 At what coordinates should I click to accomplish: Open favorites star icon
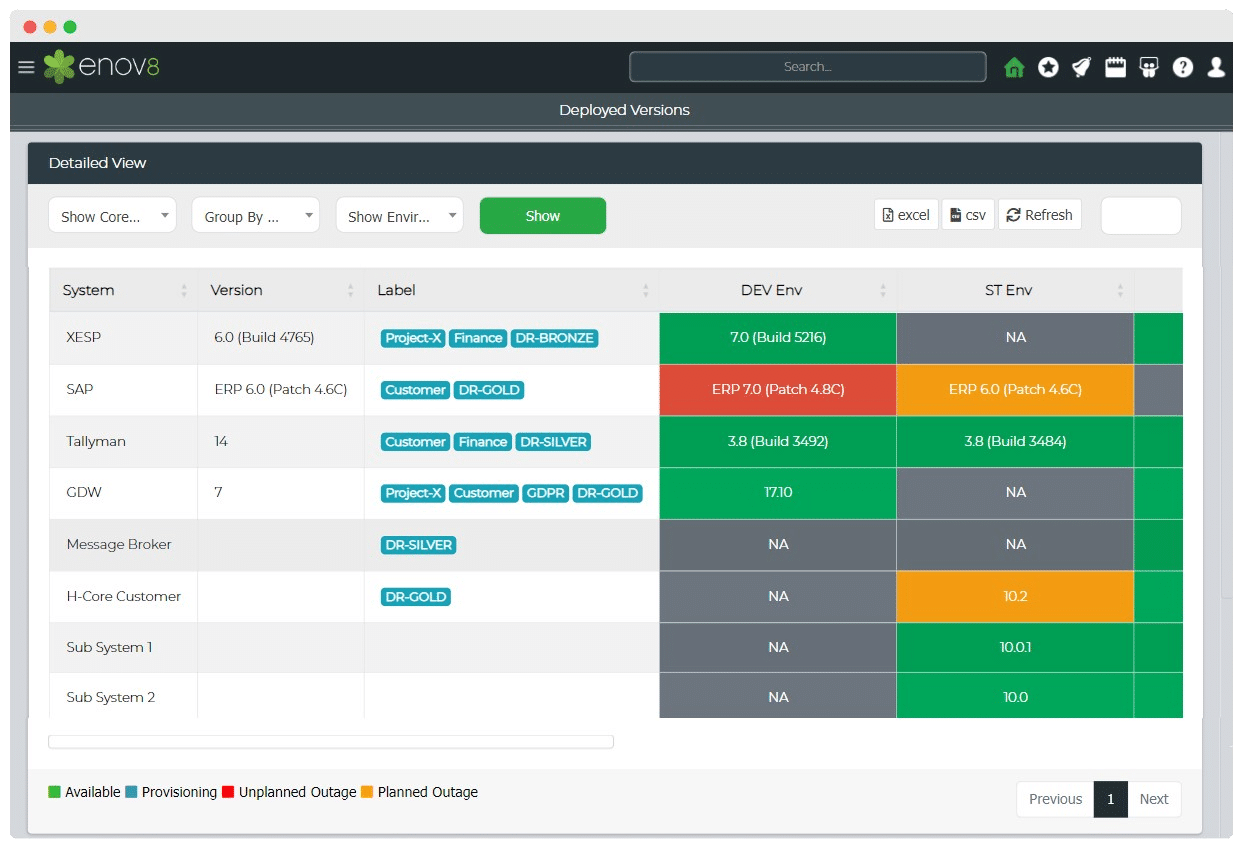click(1048, 67)
